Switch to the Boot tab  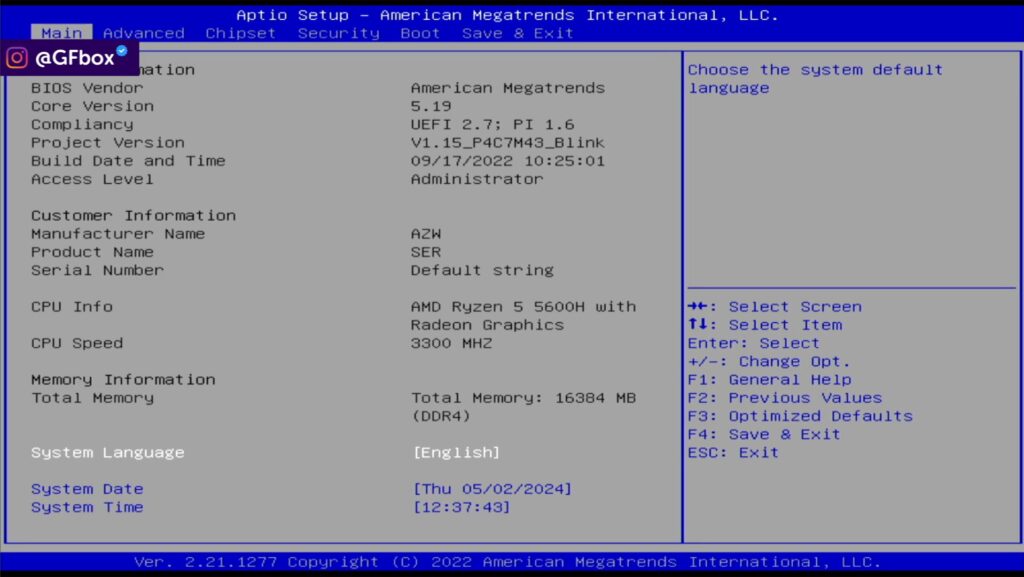pyautogui.click(x=420, y=33)
